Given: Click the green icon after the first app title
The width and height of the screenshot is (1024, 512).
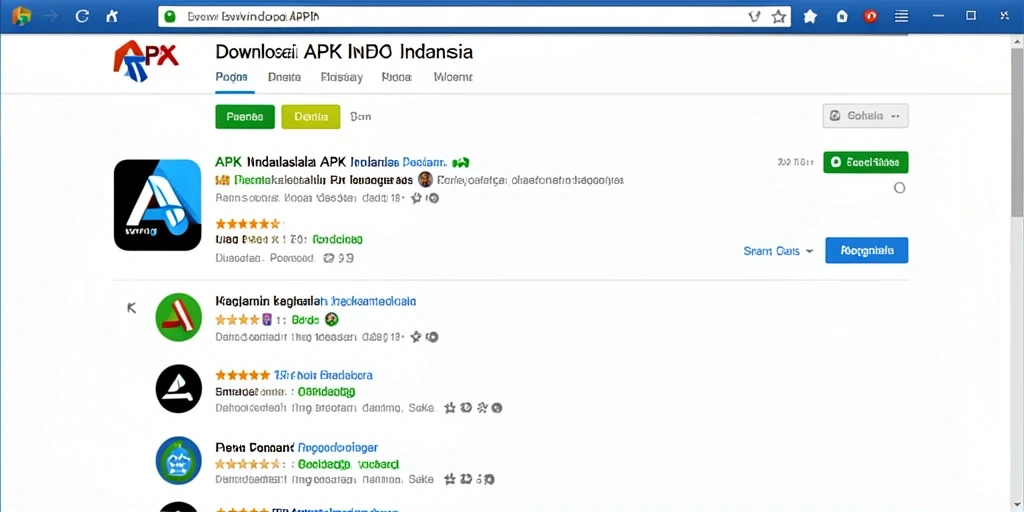Looking at the screenshot, I should tap(460, 161).
